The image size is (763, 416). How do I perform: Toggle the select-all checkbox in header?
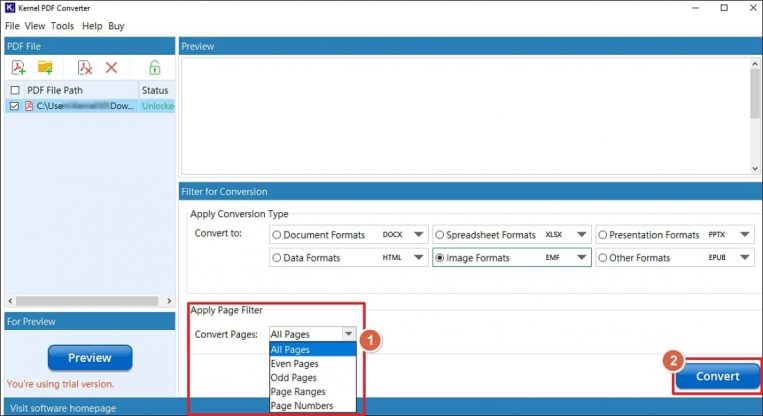[15, 90]
